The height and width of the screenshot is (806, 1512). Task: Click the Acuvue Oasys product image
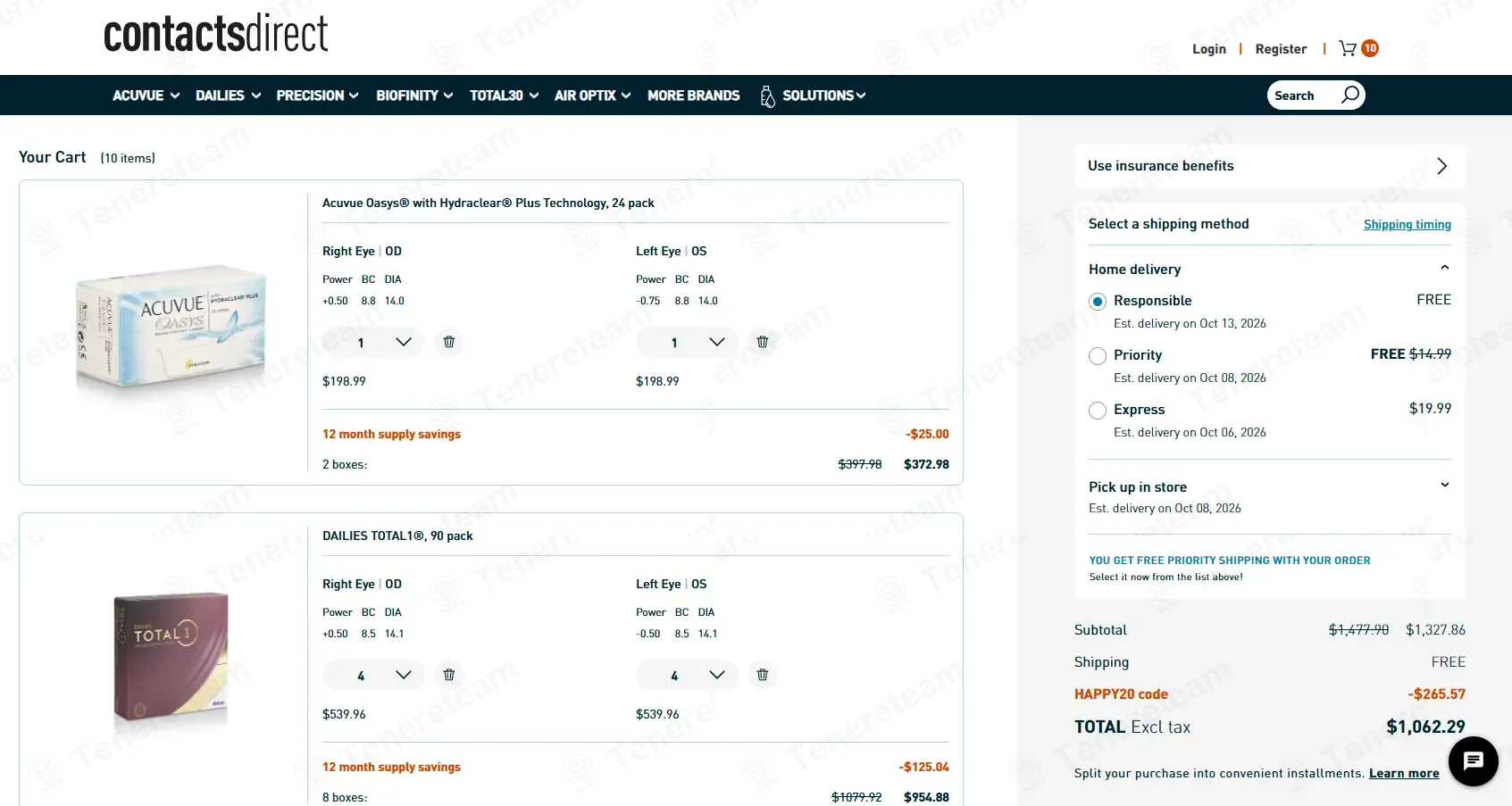(x=171, y=330)
